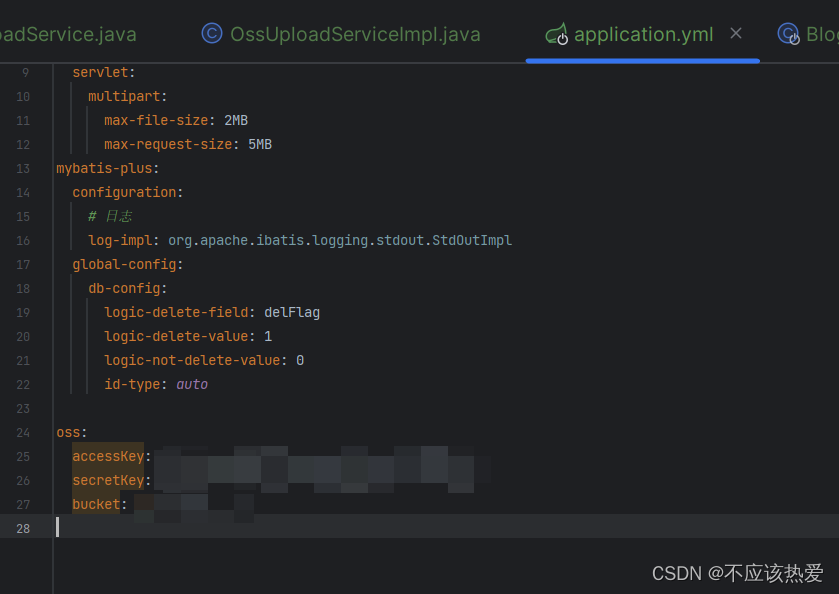Image resolution: width=839 pixels, height=594 pixels.
Task: Click the bucket property name
Action: (96, 504)
